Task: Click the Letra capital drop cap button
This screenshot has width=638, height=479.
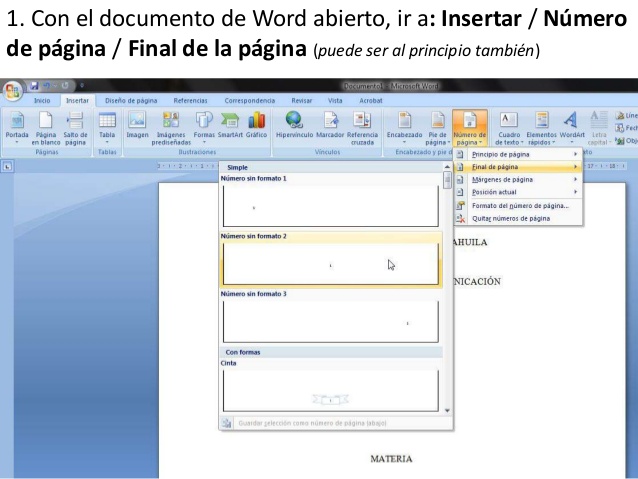Action: pos(599,128)
